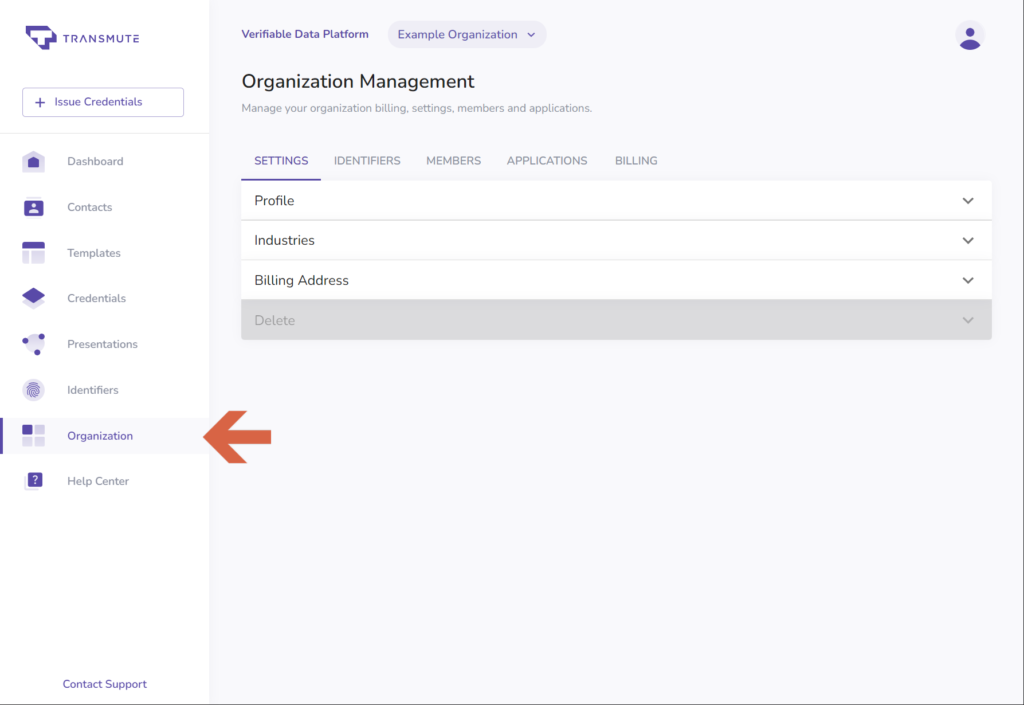This screenshot has height=705, width=1024.
Task: Click the Billing Address accordion title
Action: point(301,280)
